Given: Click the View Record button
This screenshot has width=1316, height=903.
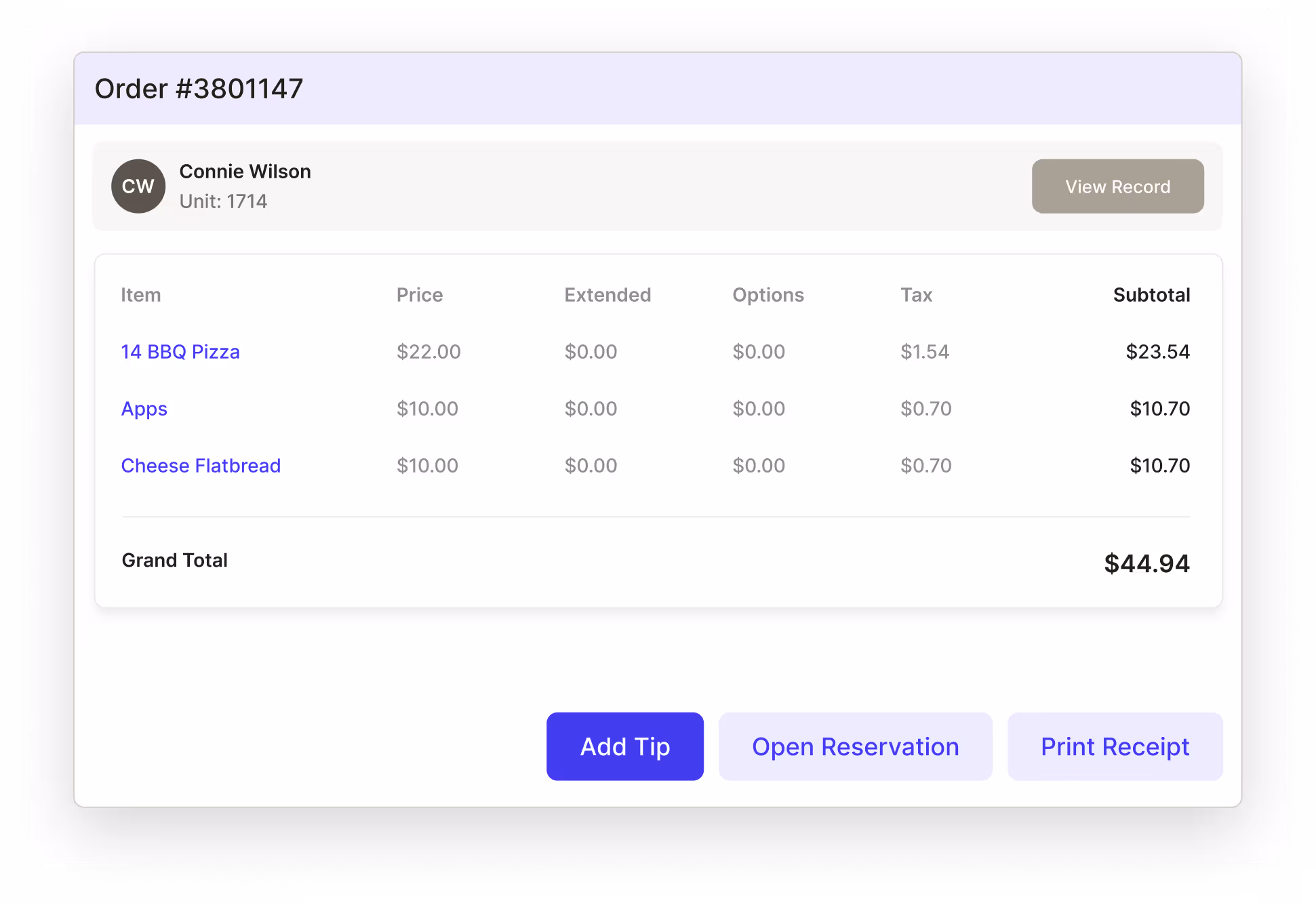Looking at the screenshot, I should click(1117, 186).
